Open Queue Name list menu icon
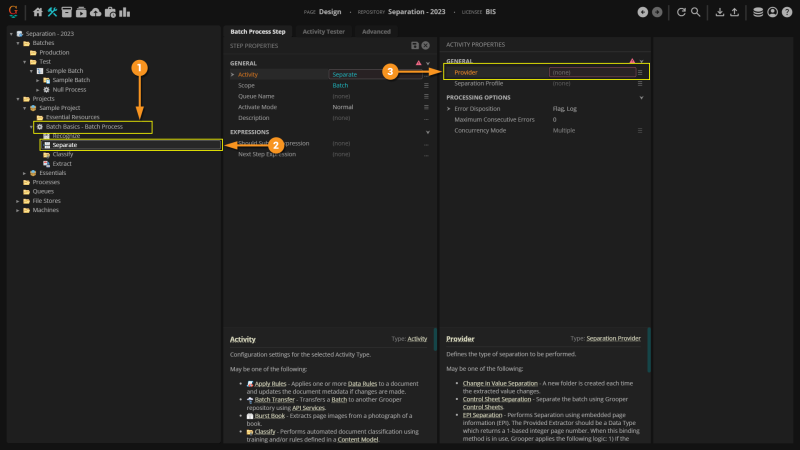 [x=426, y=96]
